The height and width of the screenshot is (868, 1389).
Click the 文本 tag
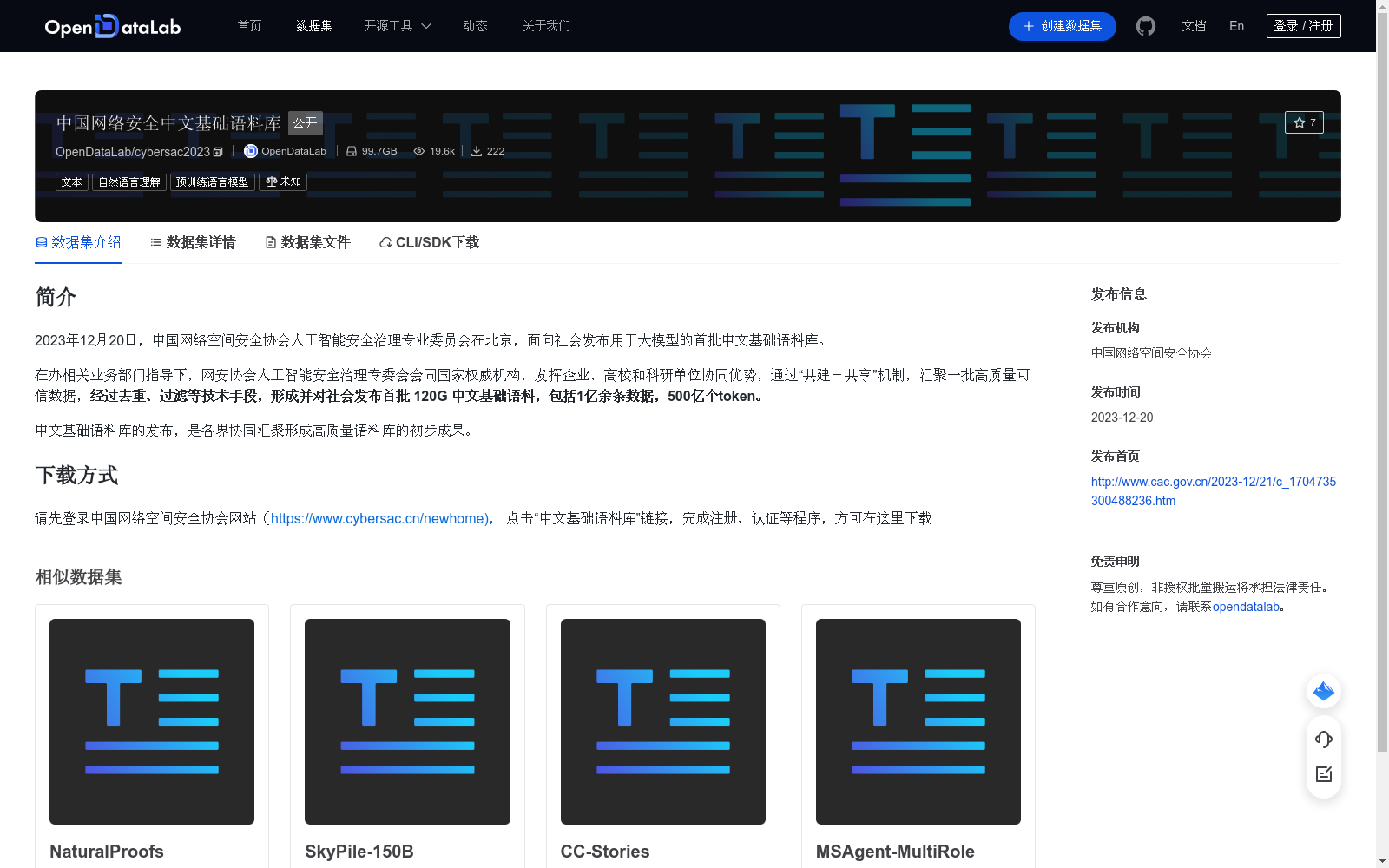pos(72,182)
